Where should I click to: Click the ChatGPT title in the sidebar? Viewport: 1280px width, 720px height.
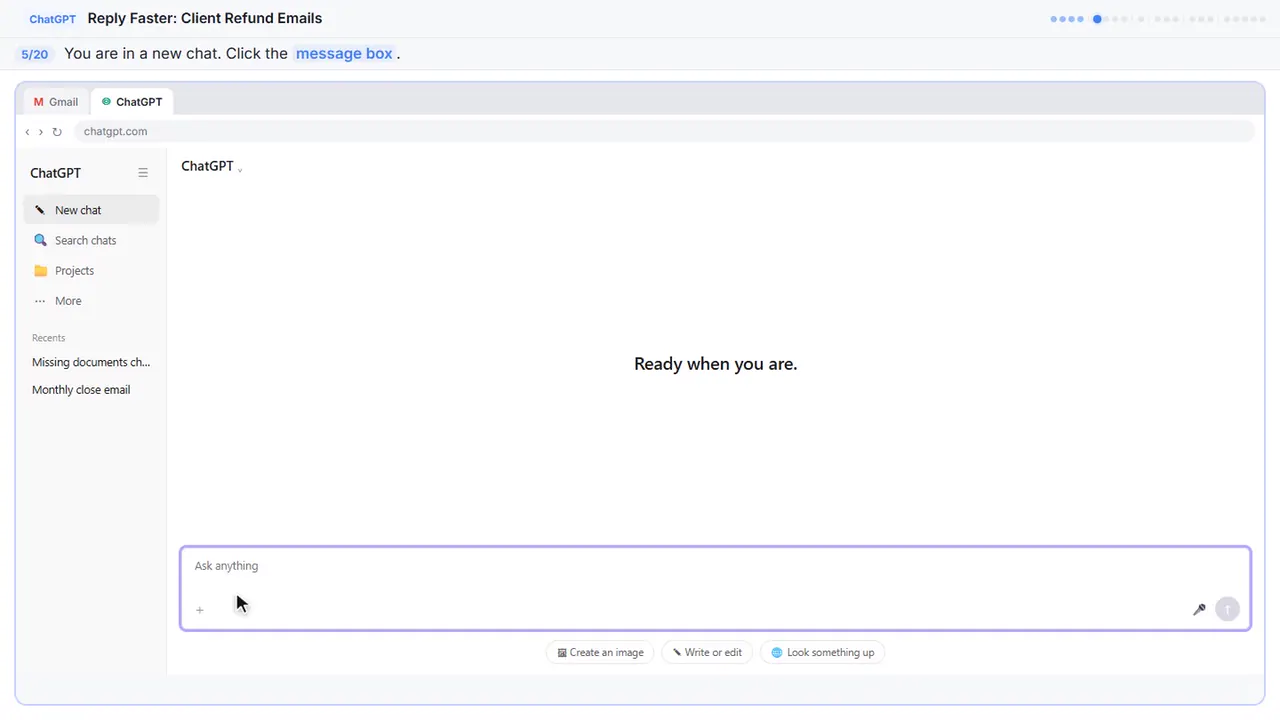click(x=56, y=173)
